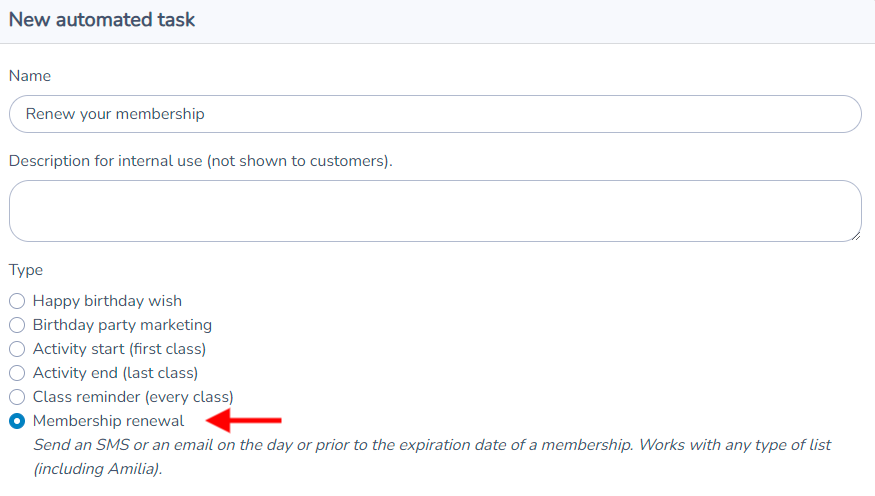Select Activity start (first class) radio button

point(17,349)
